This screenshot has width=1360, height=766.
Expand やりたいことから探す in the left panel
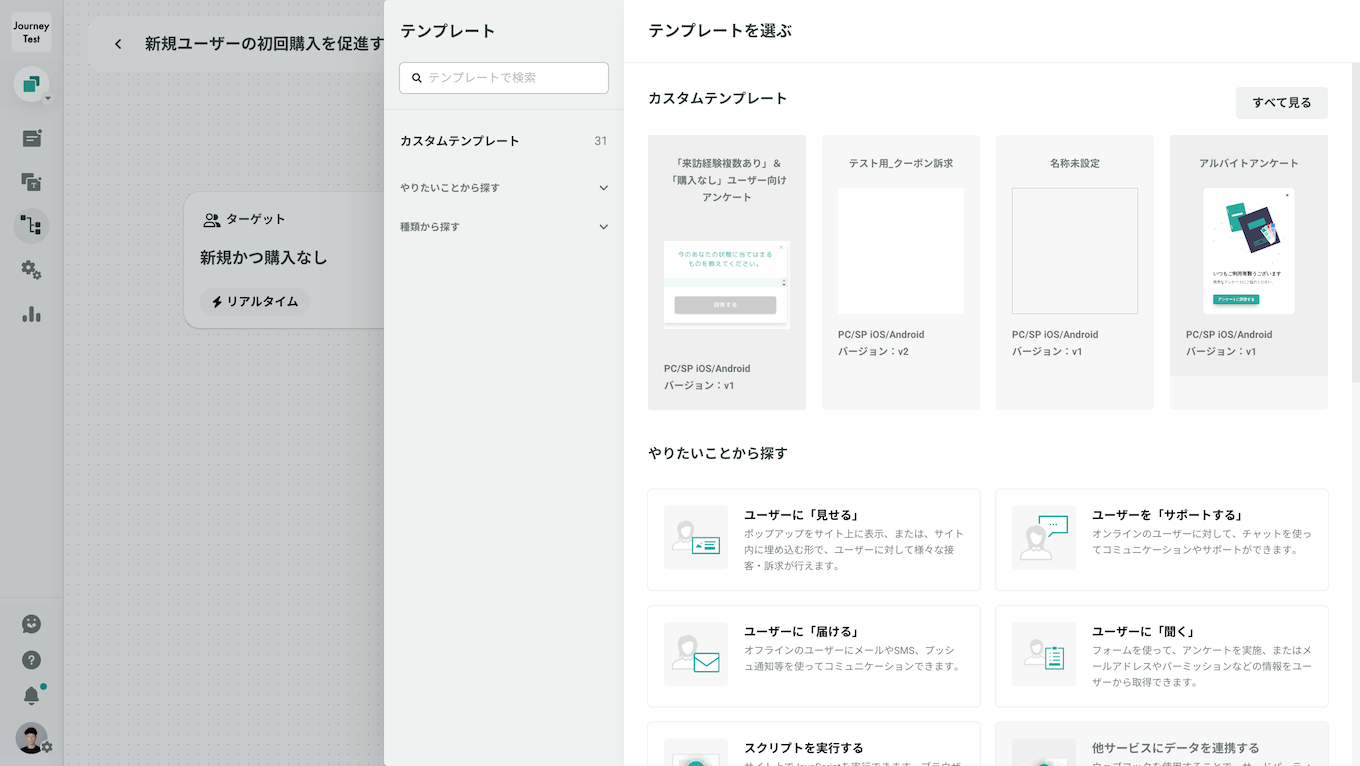pos(504,188)
